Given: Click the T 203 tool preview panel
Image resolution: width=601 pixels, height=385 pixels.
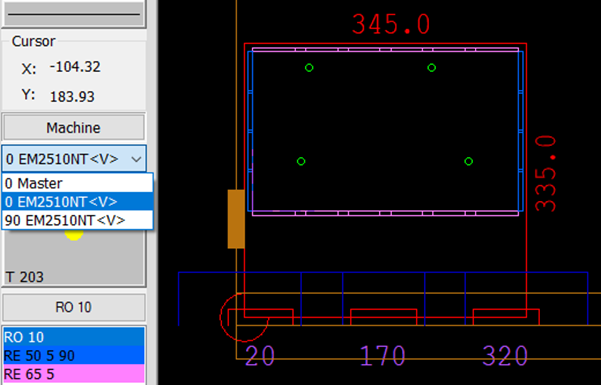Looking at the screenshot, I should [x=74, y=258].
